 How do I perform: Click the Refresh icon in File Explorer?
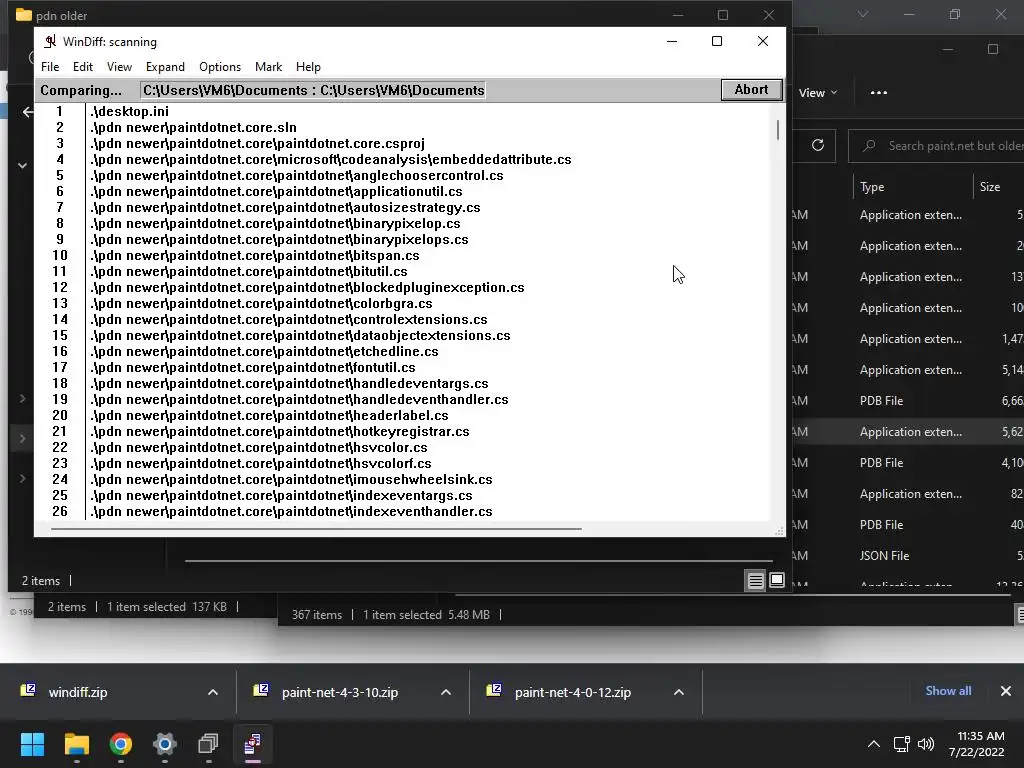pyautogui.click(x=818, y=145)
